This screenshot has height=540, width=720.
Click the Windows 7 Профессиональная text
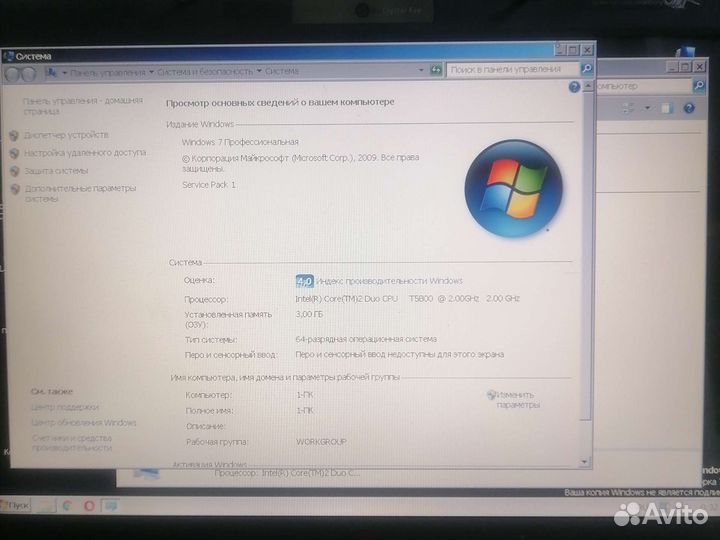pos(240,142)
